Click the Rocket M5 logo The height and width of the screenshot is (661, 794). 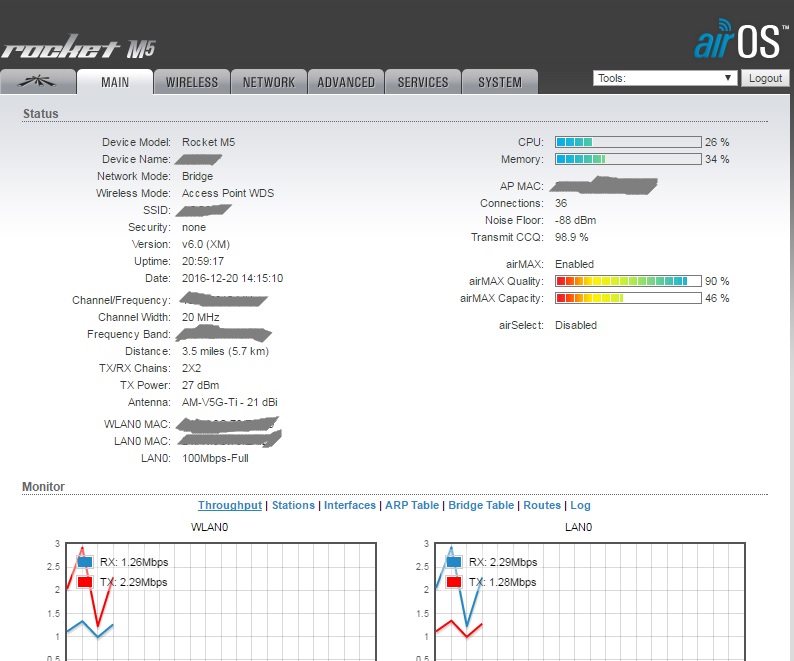tap(78, 49)
